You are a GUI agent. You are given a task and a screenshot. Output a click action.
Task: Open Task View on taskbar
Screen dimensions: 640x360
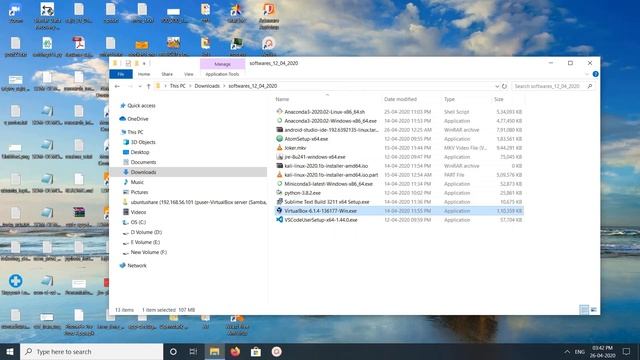[193, 351]
